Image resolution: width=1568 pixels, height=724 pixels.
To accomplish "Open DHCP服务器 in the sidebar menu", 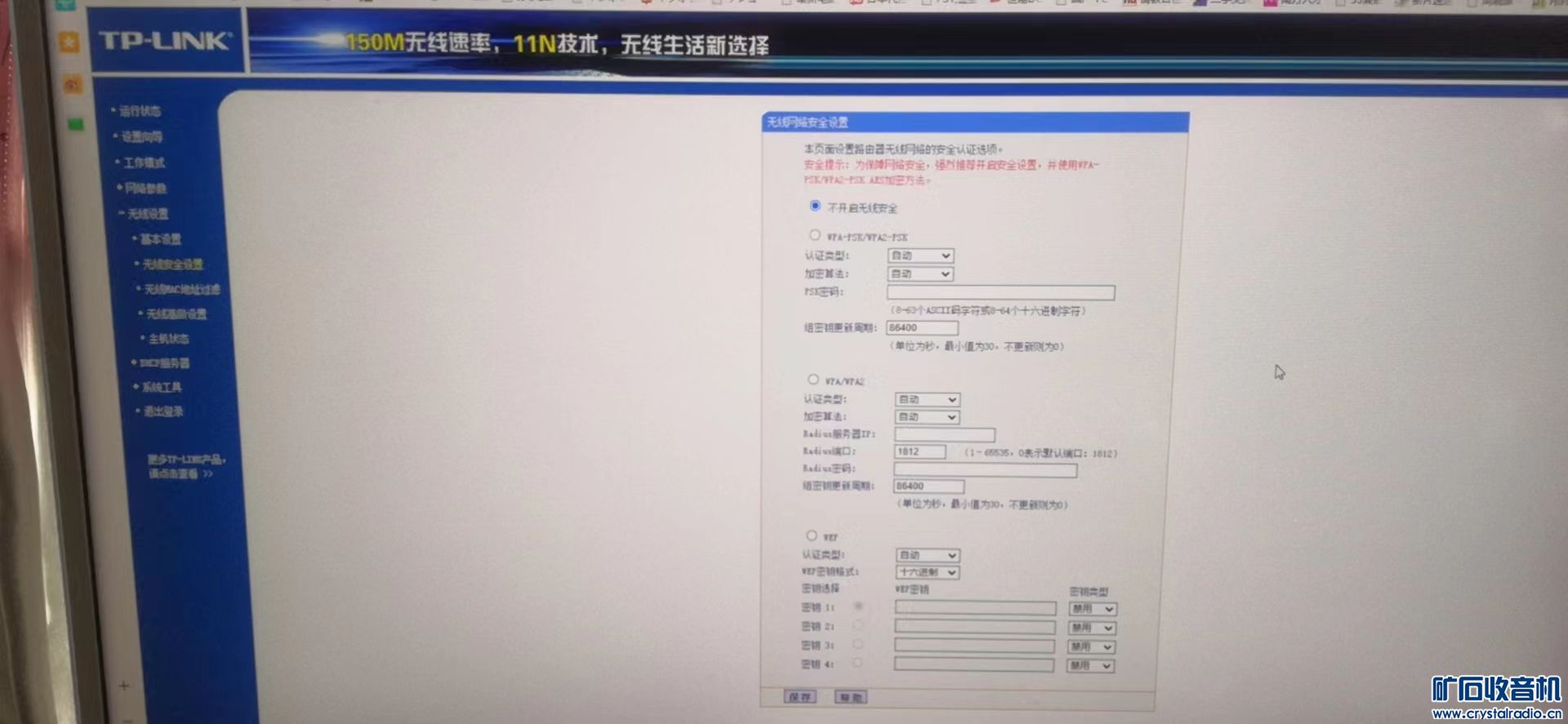I will [165, 362].
